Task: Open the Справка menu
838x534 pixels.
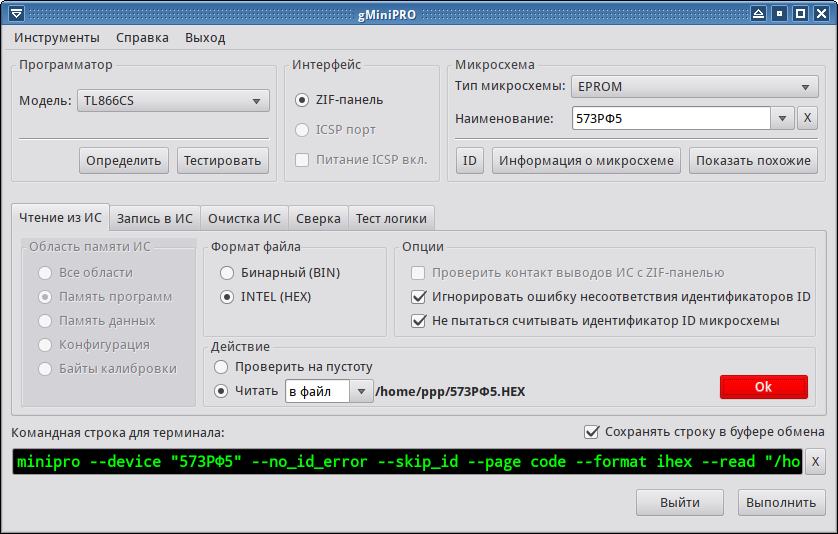Action: tap(142, 37)
